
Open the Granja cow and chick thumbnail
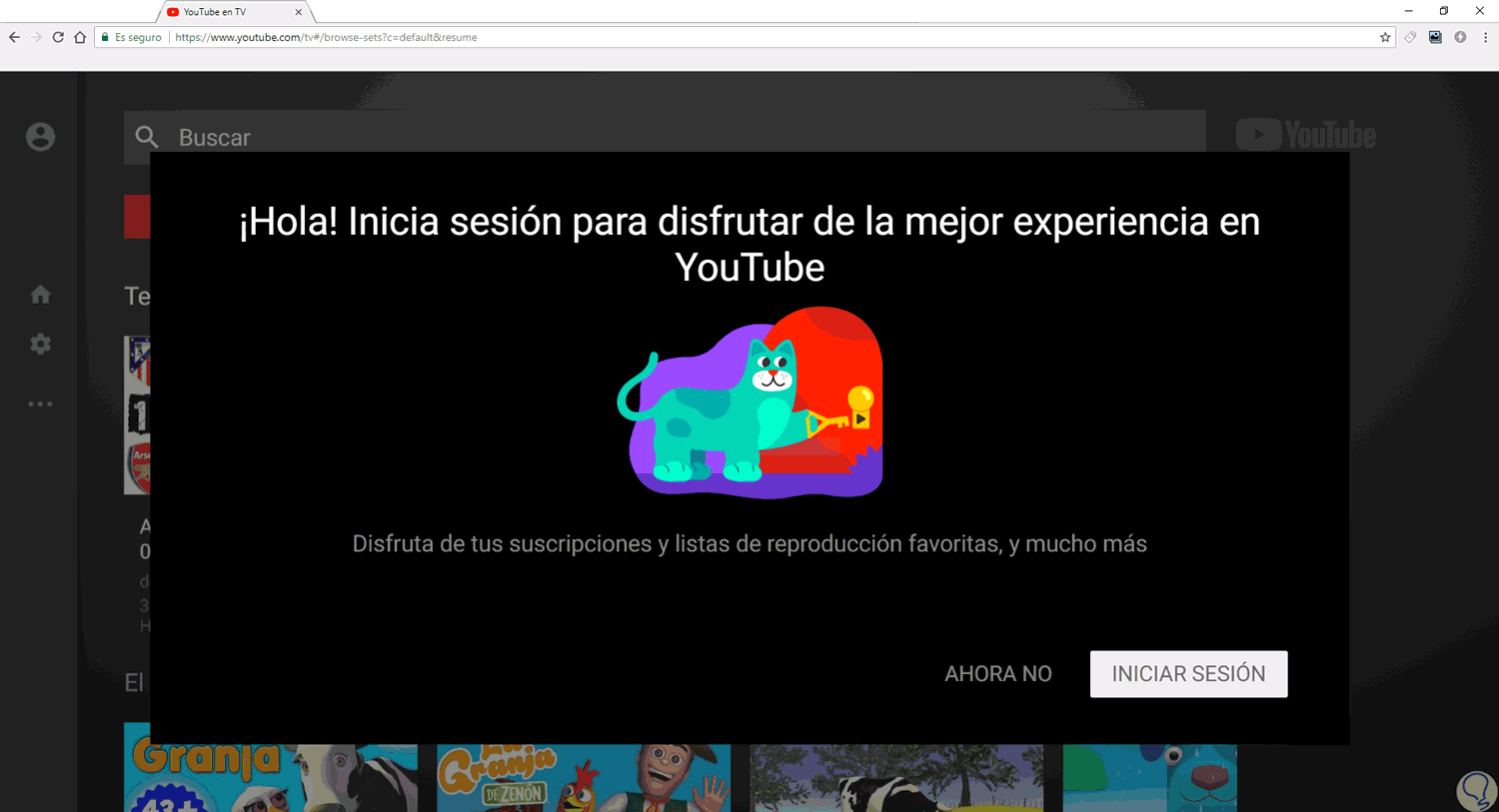(x=271, y=767)
